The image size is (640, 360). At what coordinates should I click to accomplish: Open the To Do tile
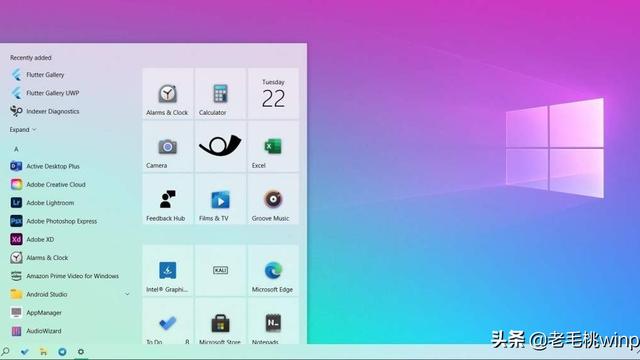pos(168,321)
